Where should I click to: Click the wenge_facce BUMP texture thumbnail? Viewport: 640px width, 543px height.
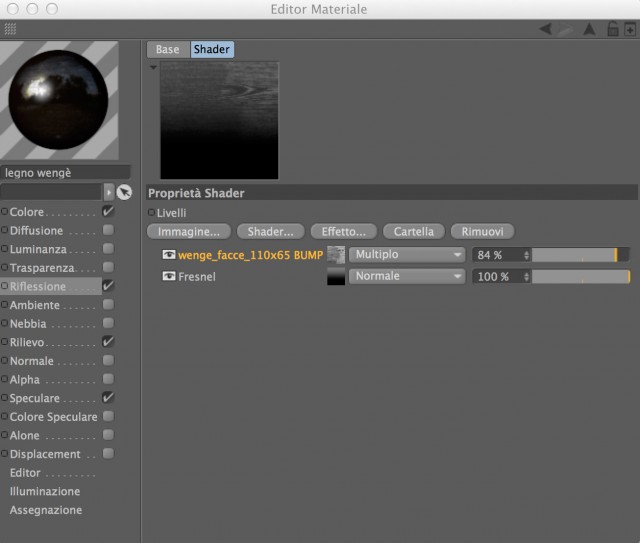point(336,255)
